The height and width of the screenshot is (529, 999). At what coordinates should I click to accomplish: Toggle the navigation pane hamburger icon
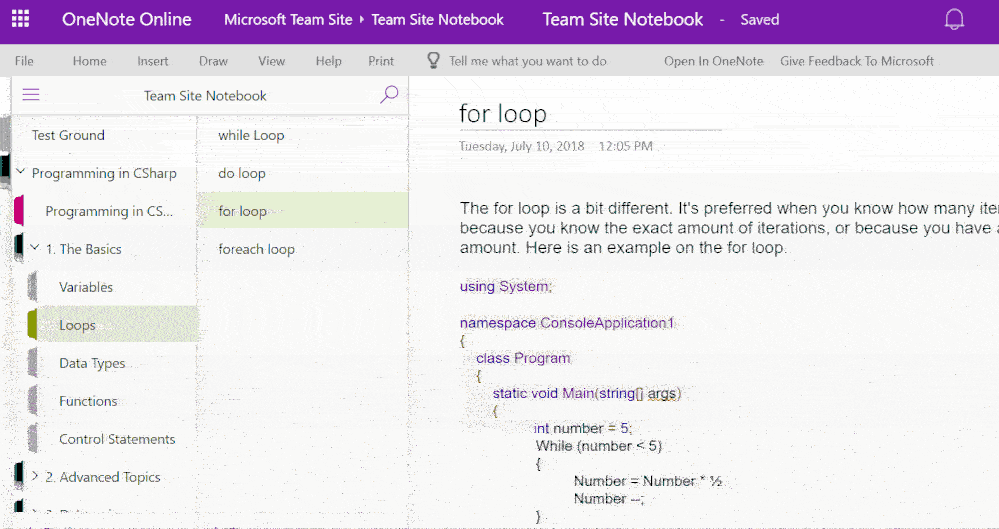(31, 95)
